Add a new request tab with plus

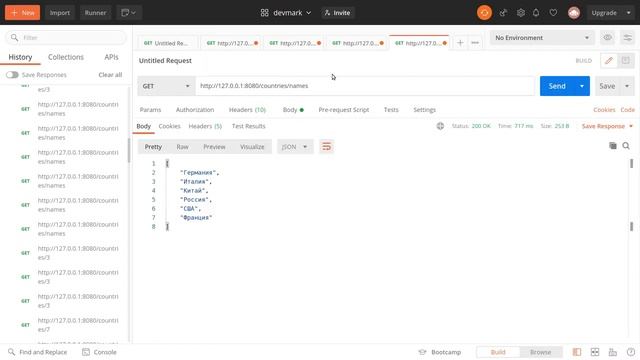460,43
